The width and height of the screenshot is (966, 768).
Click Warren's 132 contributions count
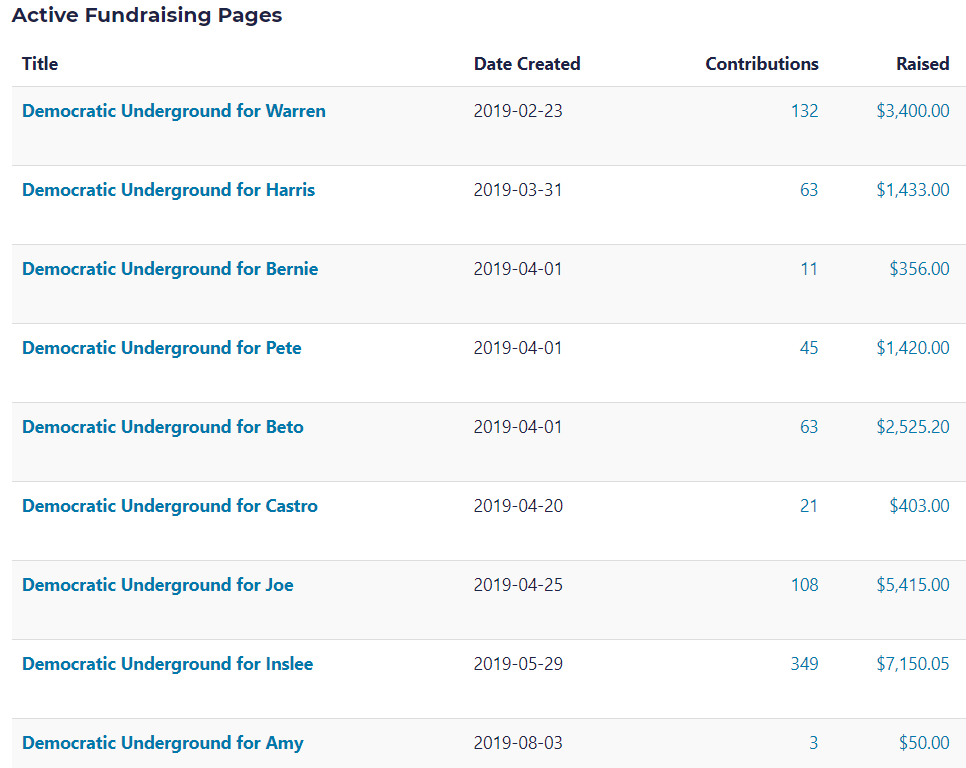[804, 111]
